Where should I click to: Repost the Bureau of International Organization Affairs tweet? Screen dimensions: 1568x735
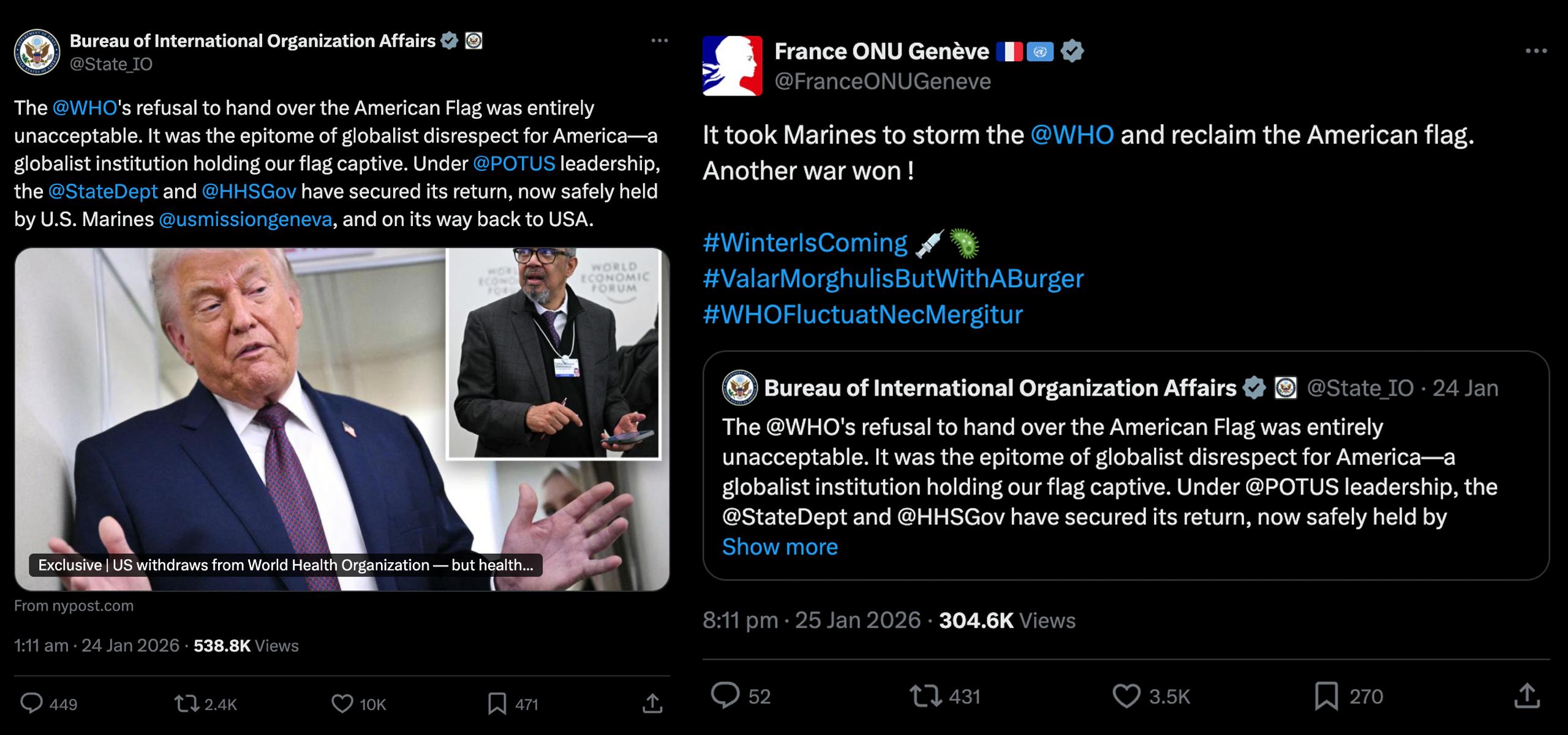[x=187, y=704]
